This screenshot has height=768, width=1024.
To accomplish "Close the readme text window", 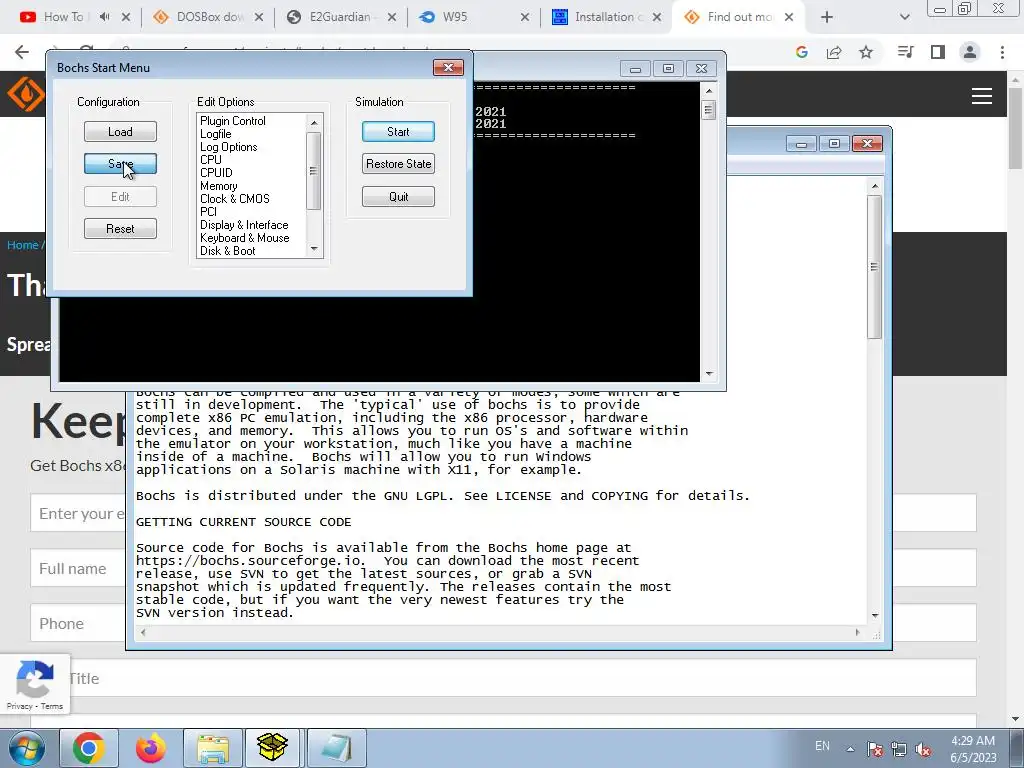I will pyautogui.click(x=867, y=143).
